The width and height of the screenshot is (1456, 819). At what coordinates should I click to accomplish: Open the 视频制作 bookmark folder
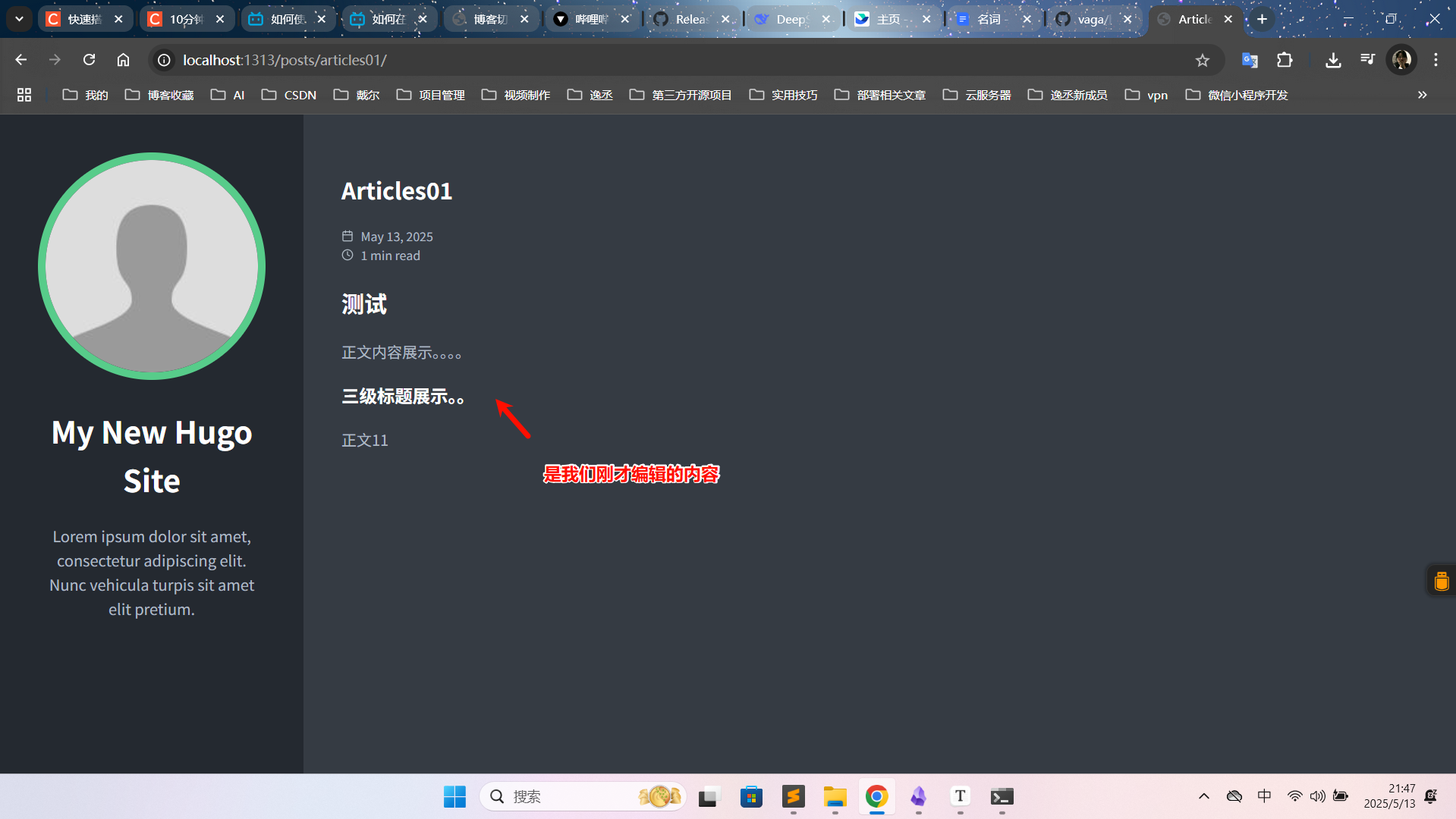coord(516,95)
